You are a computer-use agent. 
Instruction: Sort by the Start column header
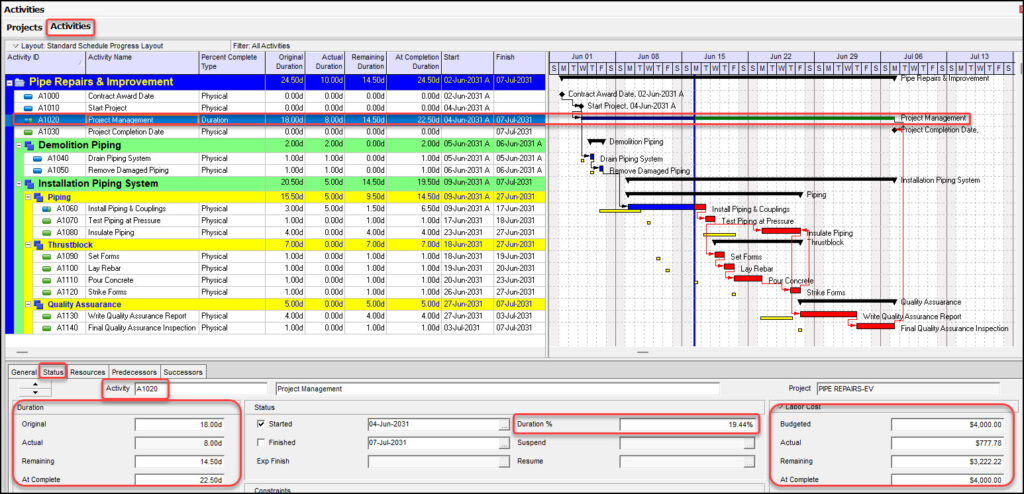[x=468, y=63]
